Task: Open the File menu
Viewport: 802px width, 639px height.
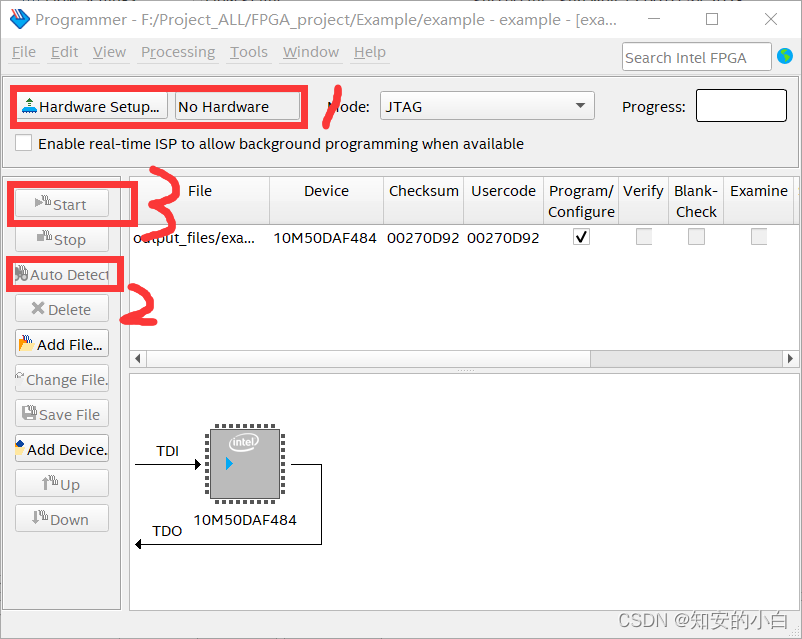Action: [24, 52]
